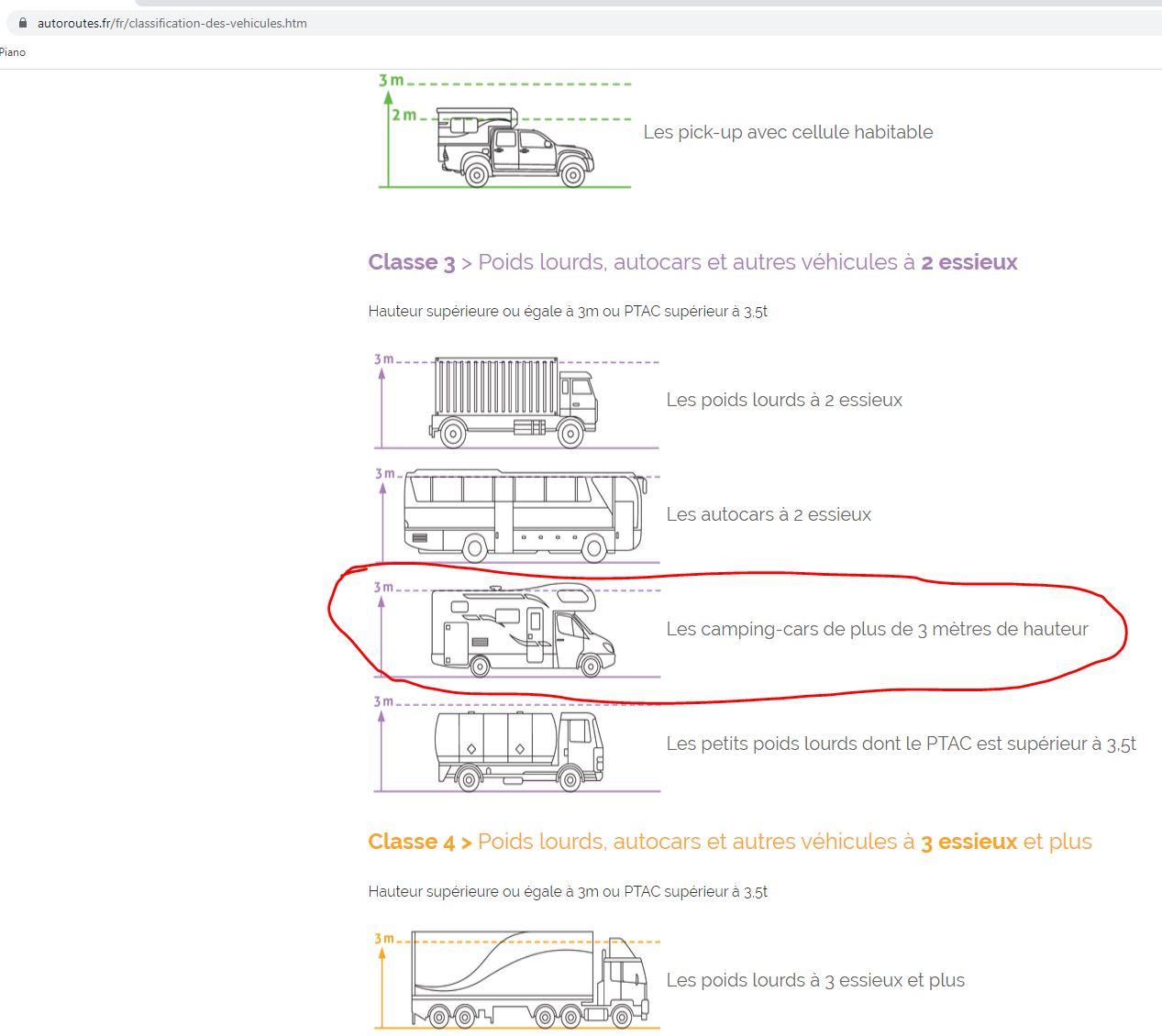The image size is (1162, 1036).
Task: Click the pick-up with camper cell illustration
Action: pos(512,147)
